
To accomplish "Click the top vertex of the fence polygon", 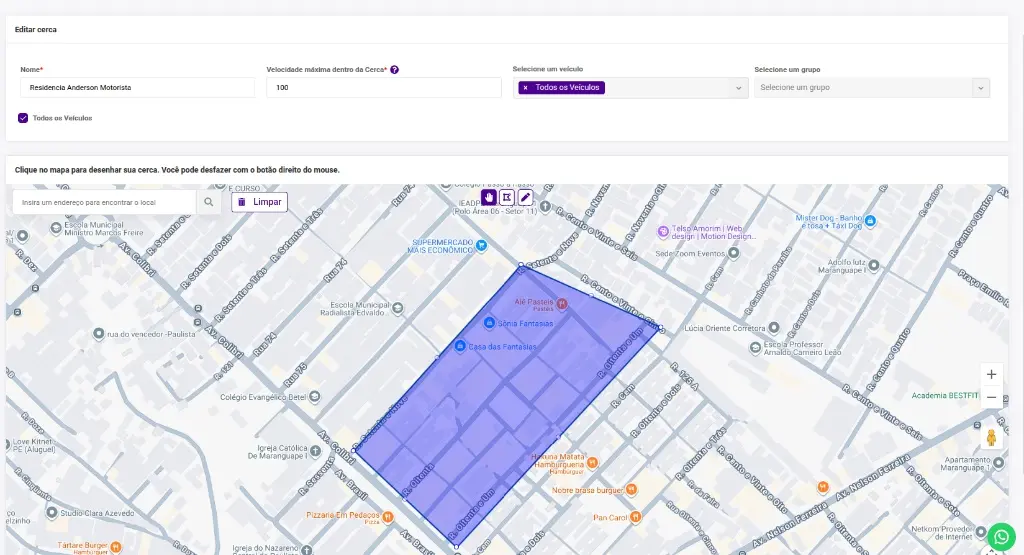I will pyautogui.click(x=520, y=265).
